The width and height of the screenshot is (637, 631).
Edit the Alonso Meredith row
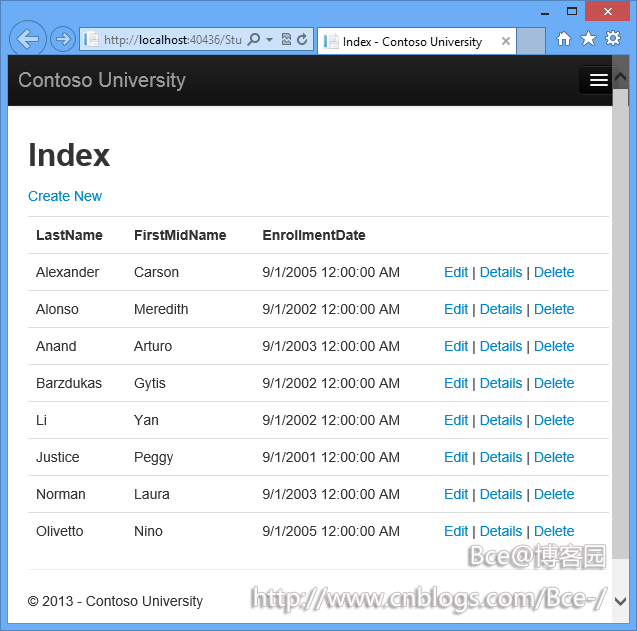tap(456, 309)
